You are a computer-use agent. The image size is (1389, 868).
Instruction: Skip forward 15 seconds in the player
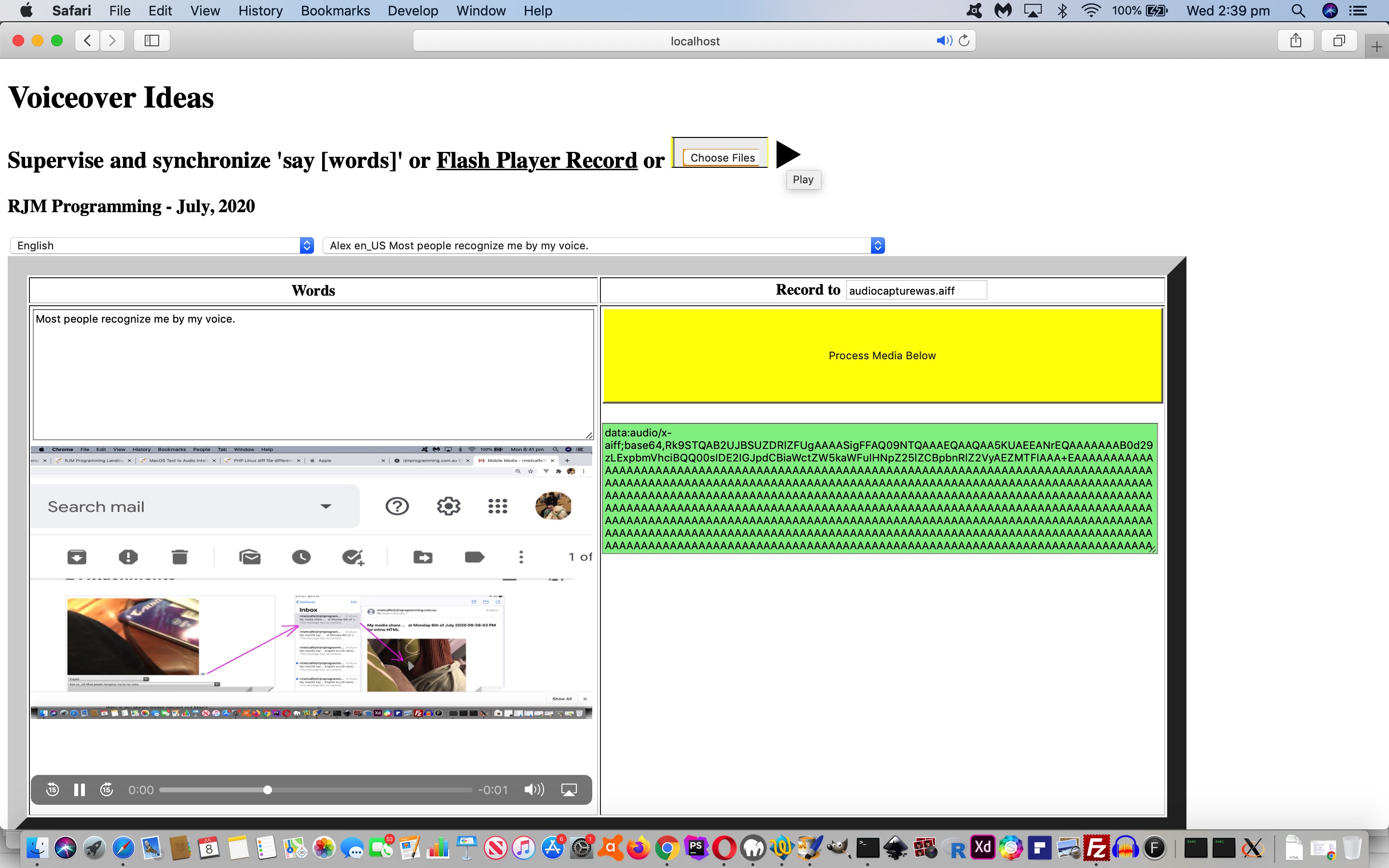tap(107, 789)
